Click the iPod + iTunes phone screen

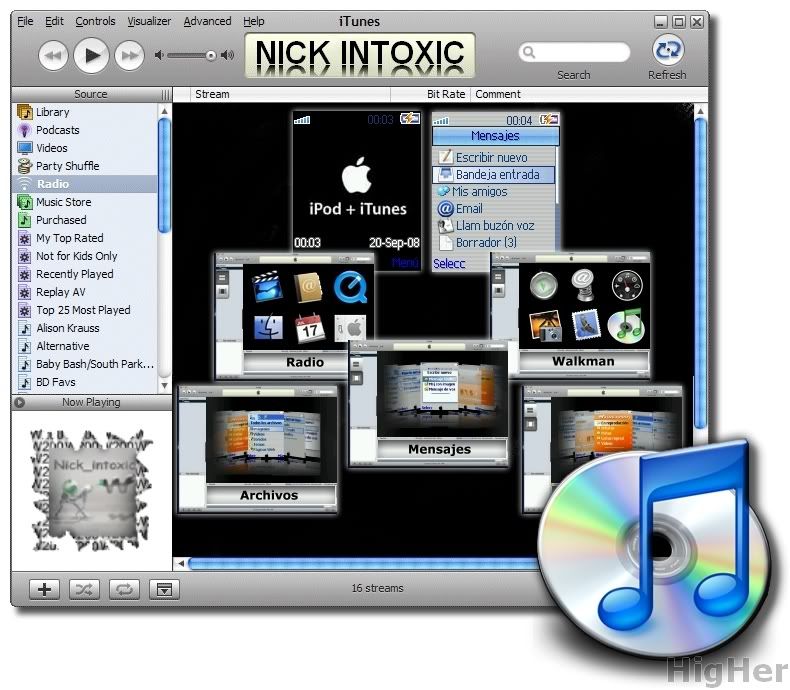click(357, 190)
